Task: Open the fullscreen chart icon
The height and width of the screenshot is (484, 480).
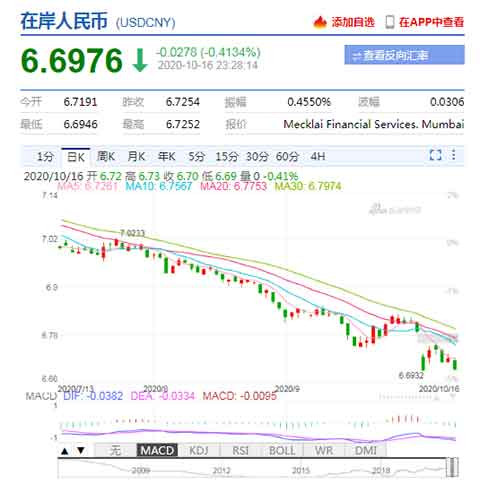Action: click(435, 155)
